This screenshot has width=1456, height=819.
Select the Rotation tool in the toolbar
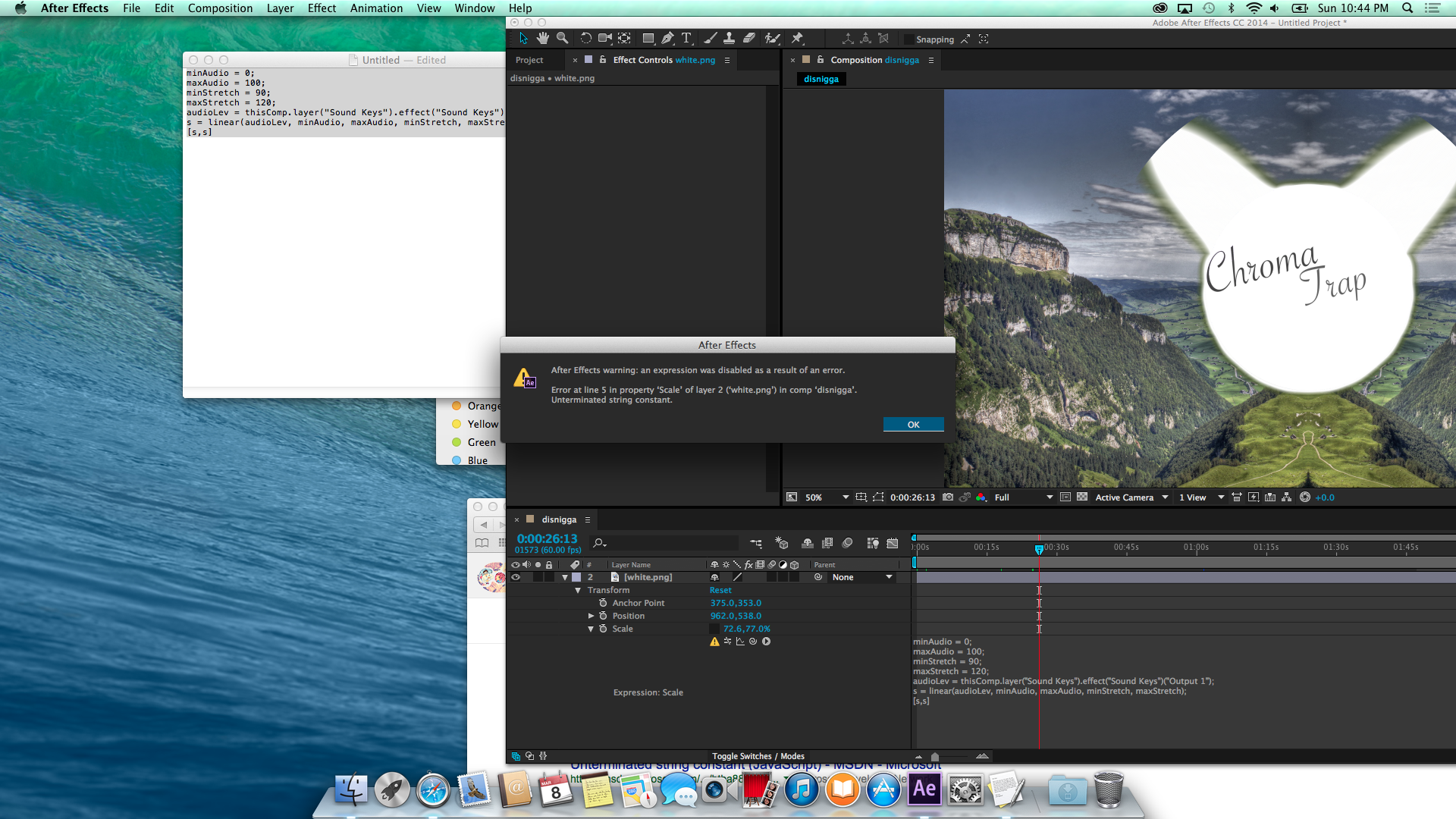click(x=585, y=38)
